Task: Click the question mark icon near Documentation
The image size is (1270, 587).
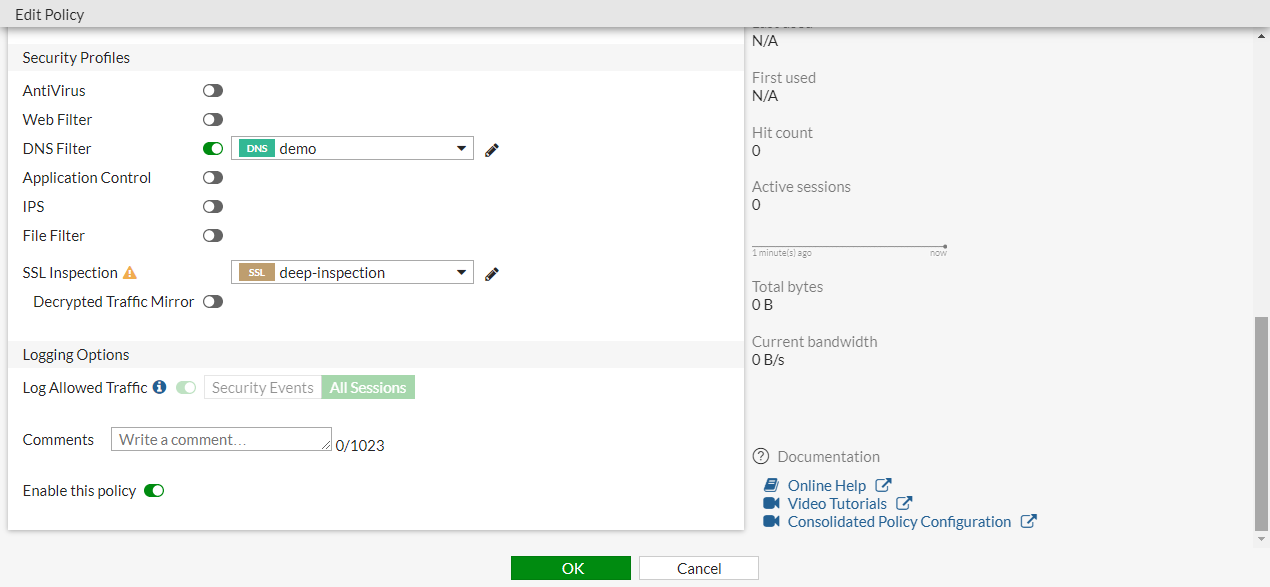Action: click(x=761, y=456)
